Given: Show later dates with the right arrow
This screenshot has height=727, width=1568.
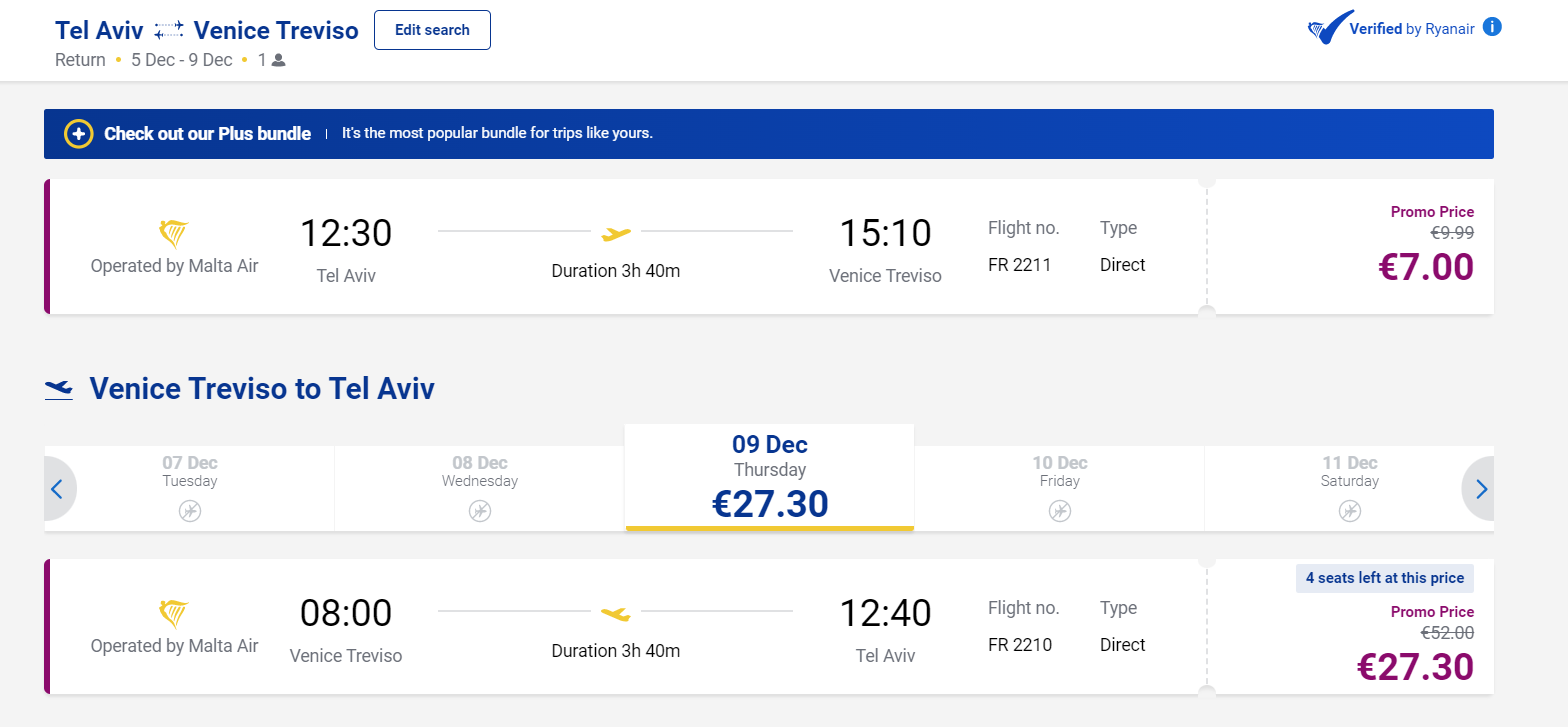Looking at the screenshot, I should (1481, 489).
